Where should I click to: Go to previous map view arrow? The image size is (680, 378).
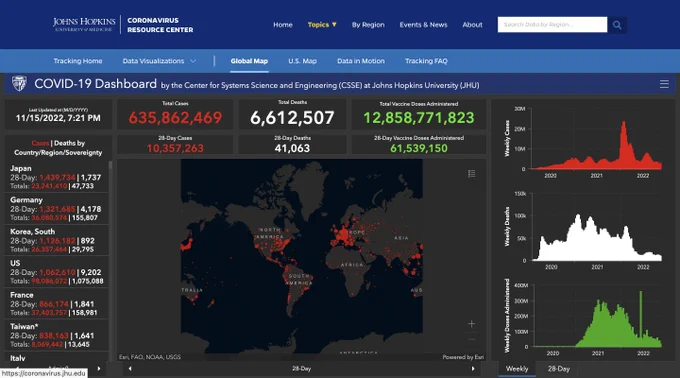(130, 368)
